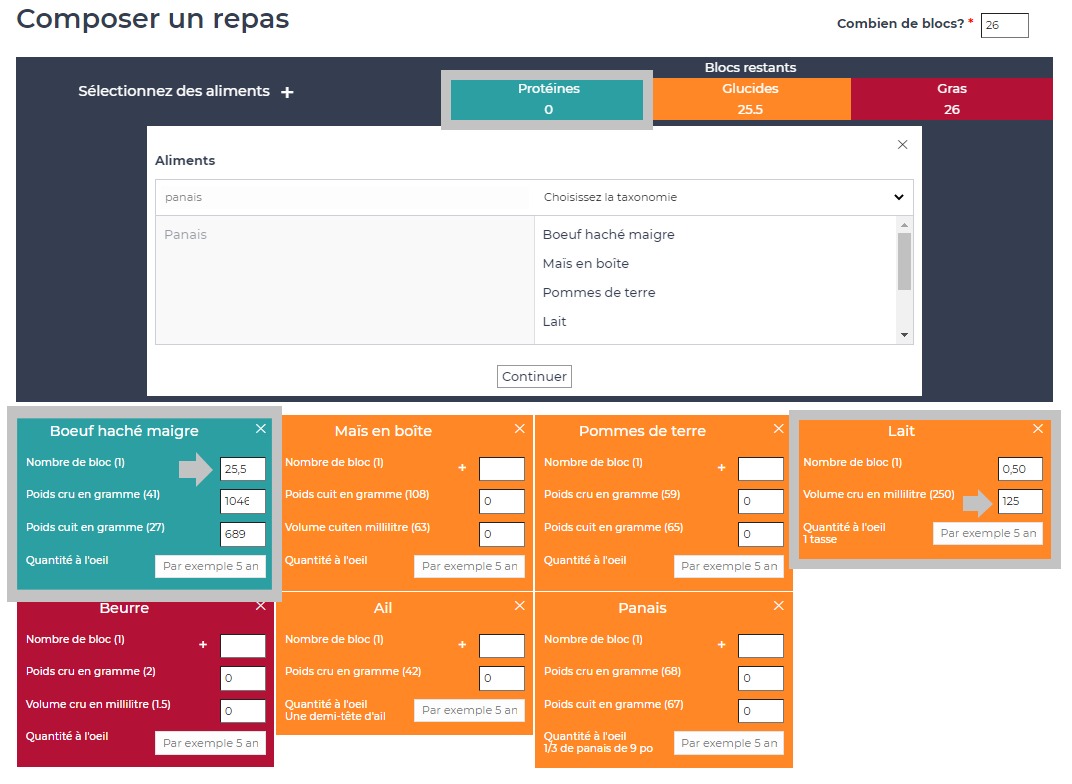Click plus icon in Beurre card
1072x784 pixels.
click(203, 645)
